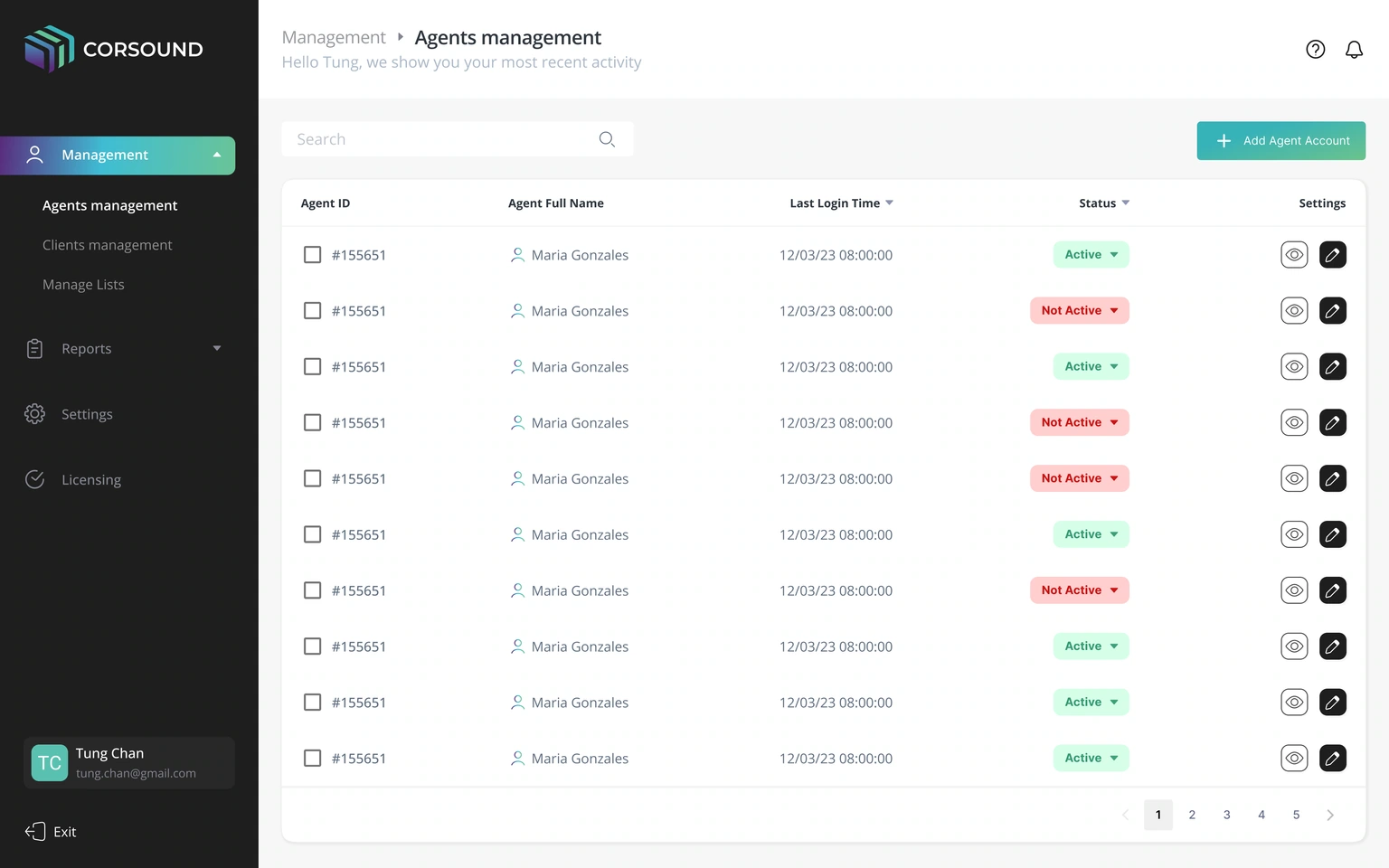The width and height of the screenshot is (1389, 868).
Task: Click the Licensing checkmark icon
Action: coord(34,479)
